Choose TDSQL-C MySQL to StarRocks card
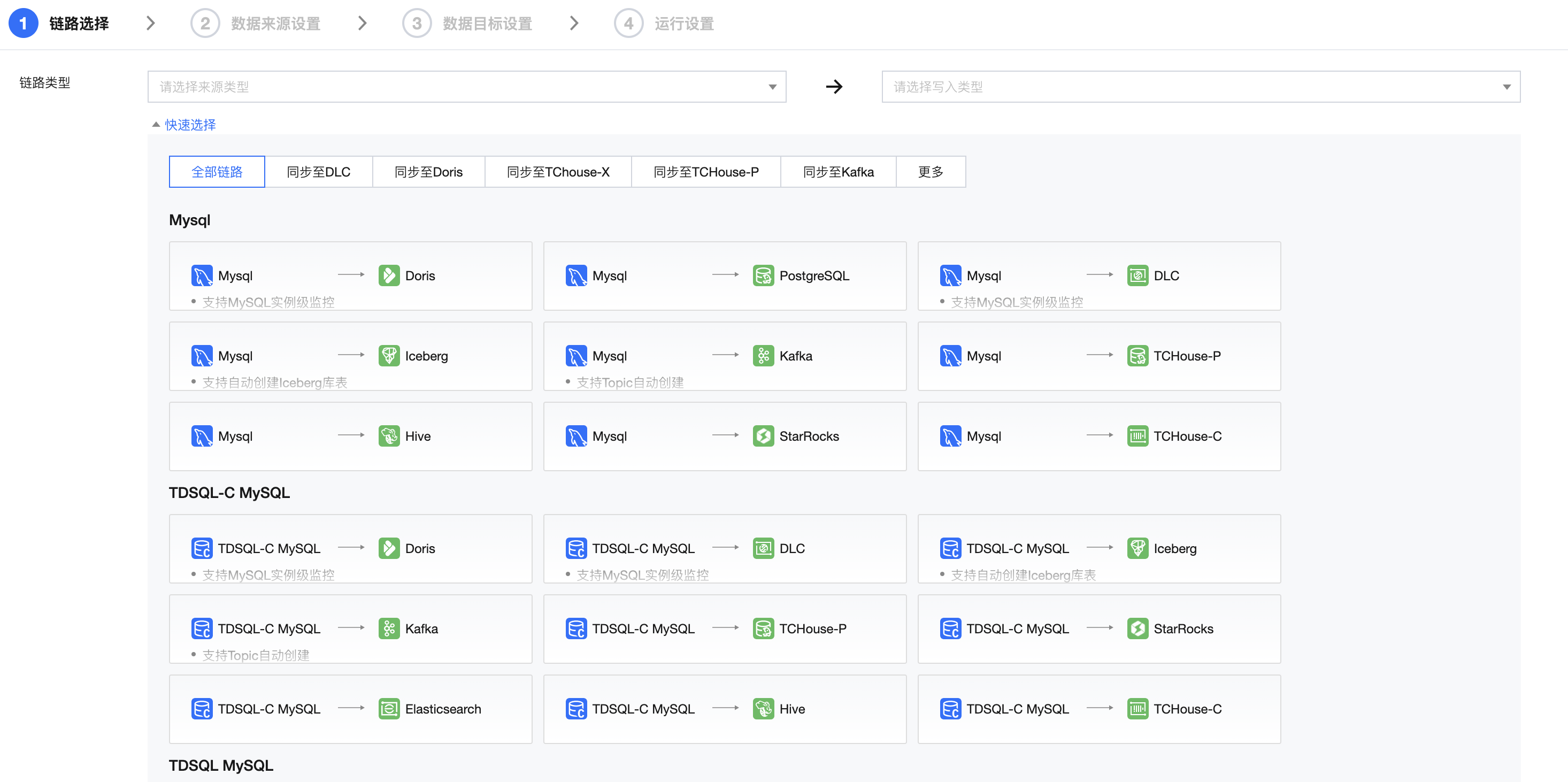The image size is (1568, 782). (x=1098, y=628)
